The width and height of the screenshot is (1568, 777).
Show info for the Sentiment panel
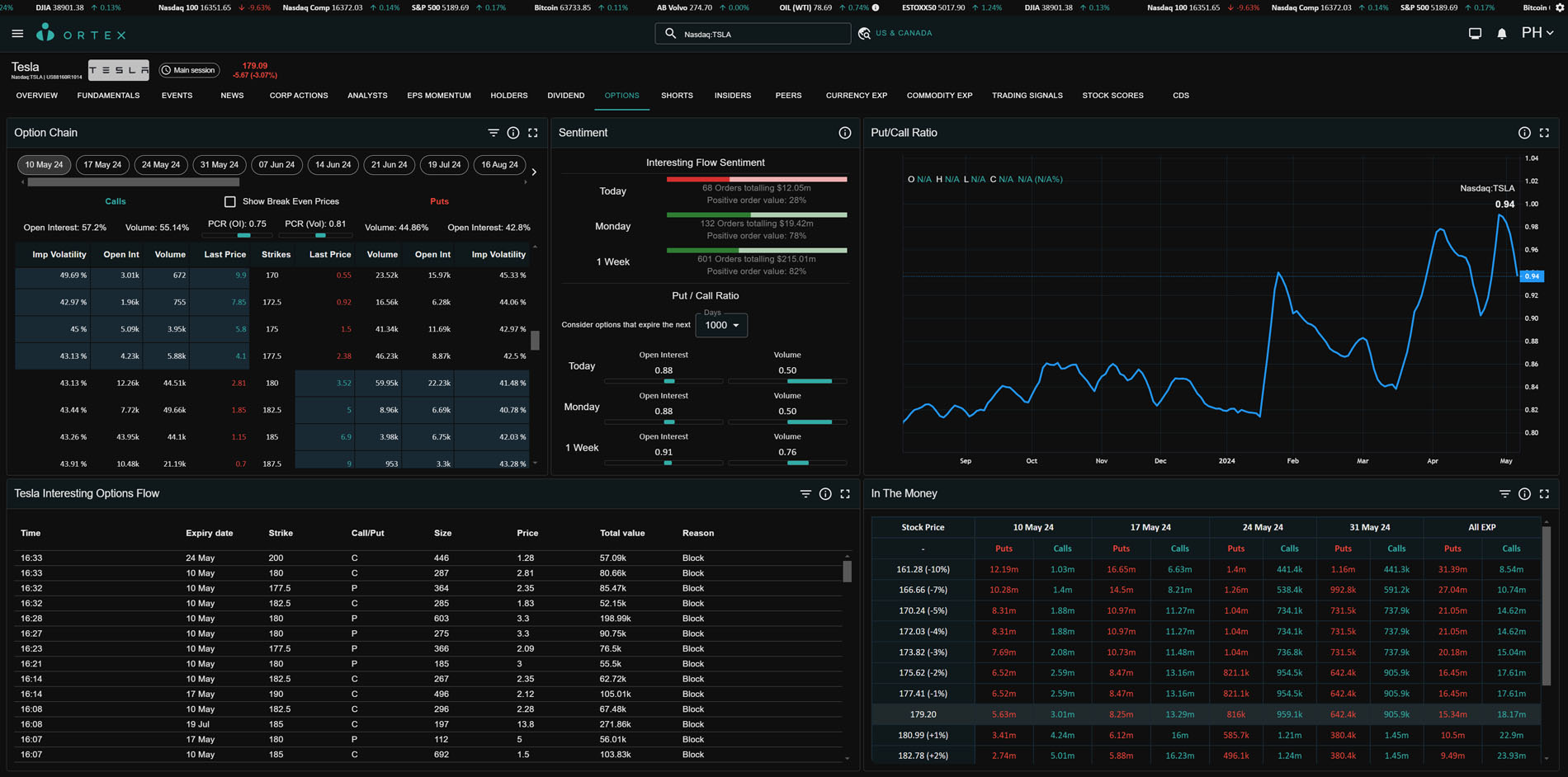pyautogui.click(x=844, y=133)
